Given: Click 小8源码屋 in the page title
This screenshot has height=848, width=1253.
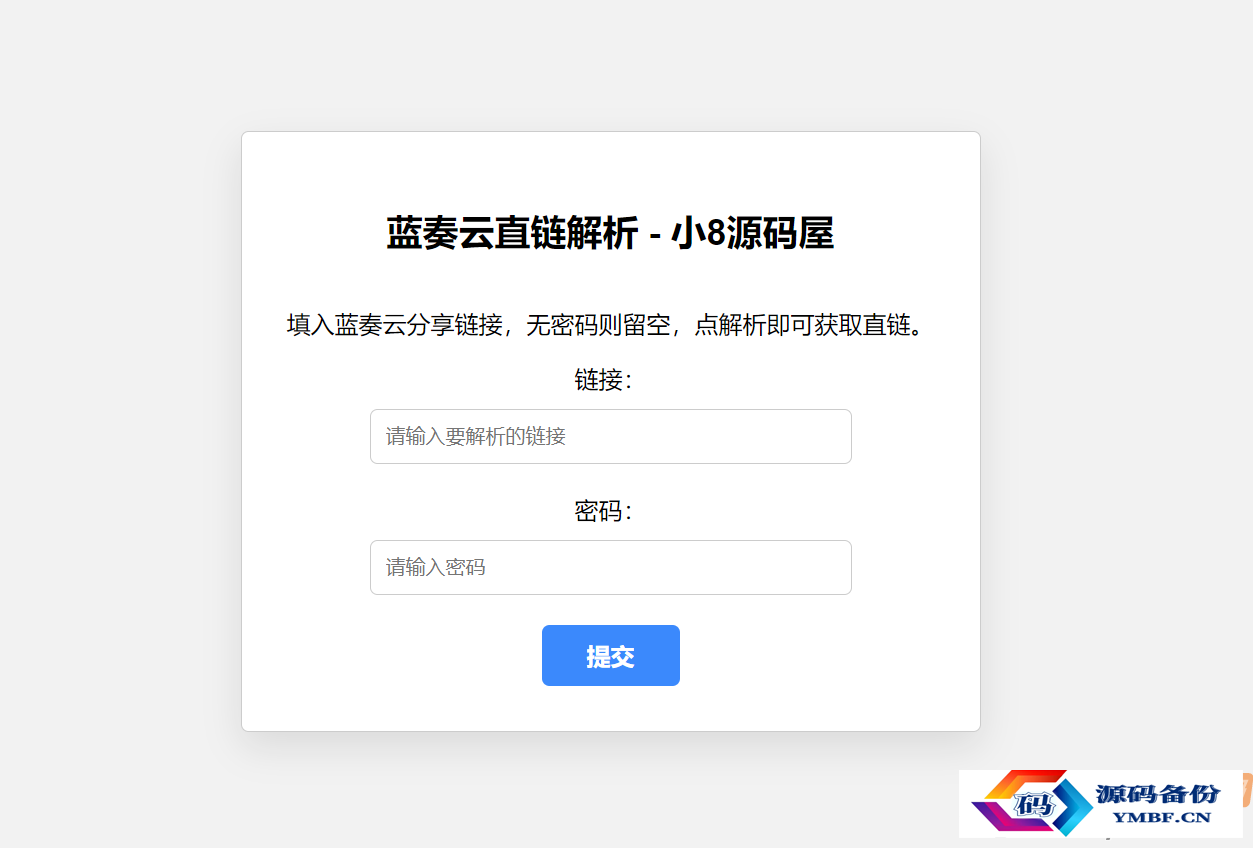Looking at the screenshot, I should click(x=752, y=234).
